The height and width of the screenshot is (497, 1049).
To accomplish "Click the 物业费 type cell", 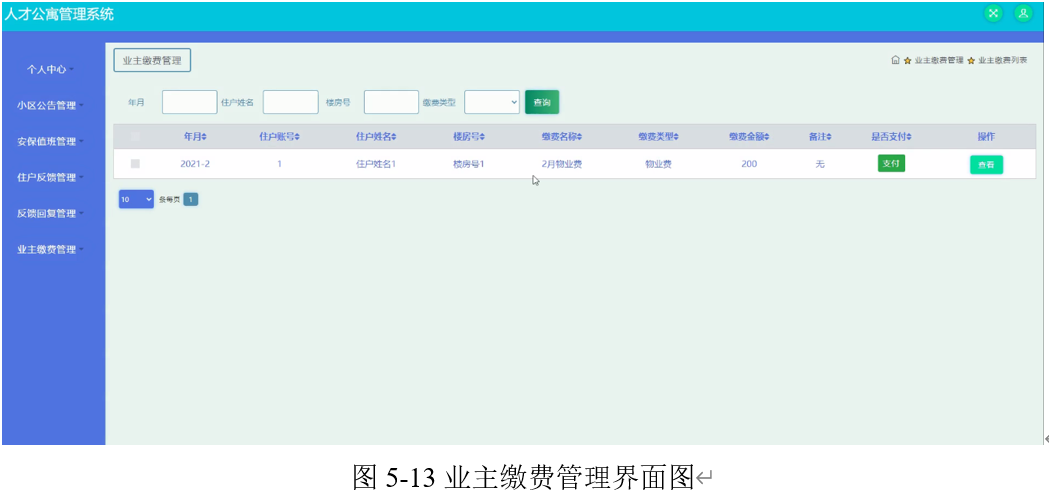I will [658, 163].
